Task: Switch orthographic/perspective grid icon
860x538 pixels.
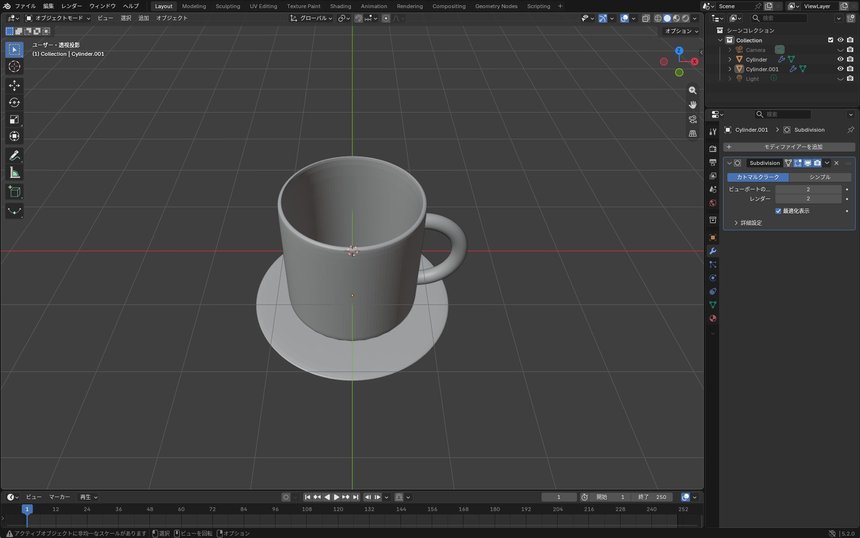Action: 693,133
